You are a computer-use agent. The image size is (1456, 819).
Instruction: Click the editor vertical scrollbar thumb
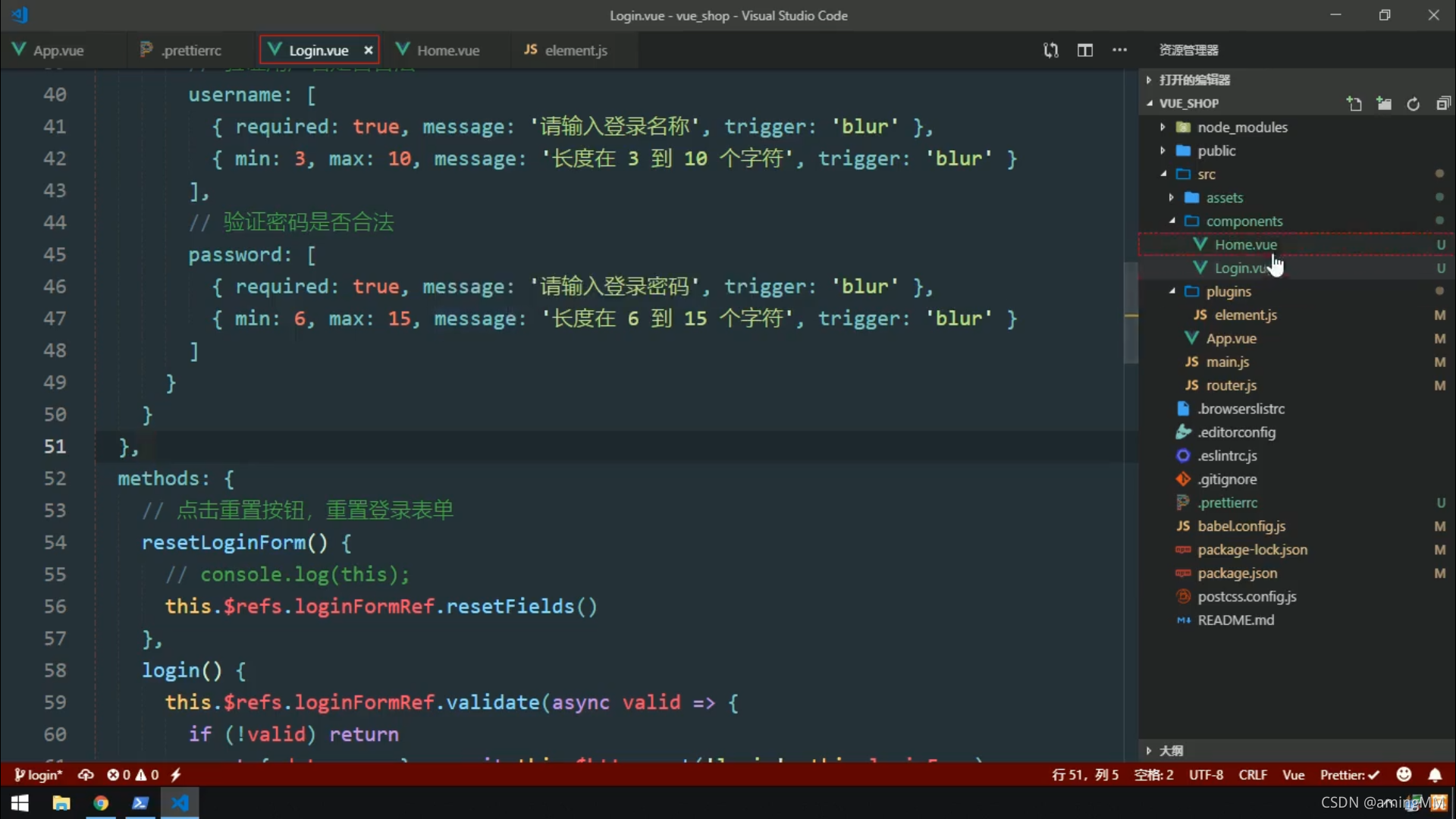[1131, 312]
